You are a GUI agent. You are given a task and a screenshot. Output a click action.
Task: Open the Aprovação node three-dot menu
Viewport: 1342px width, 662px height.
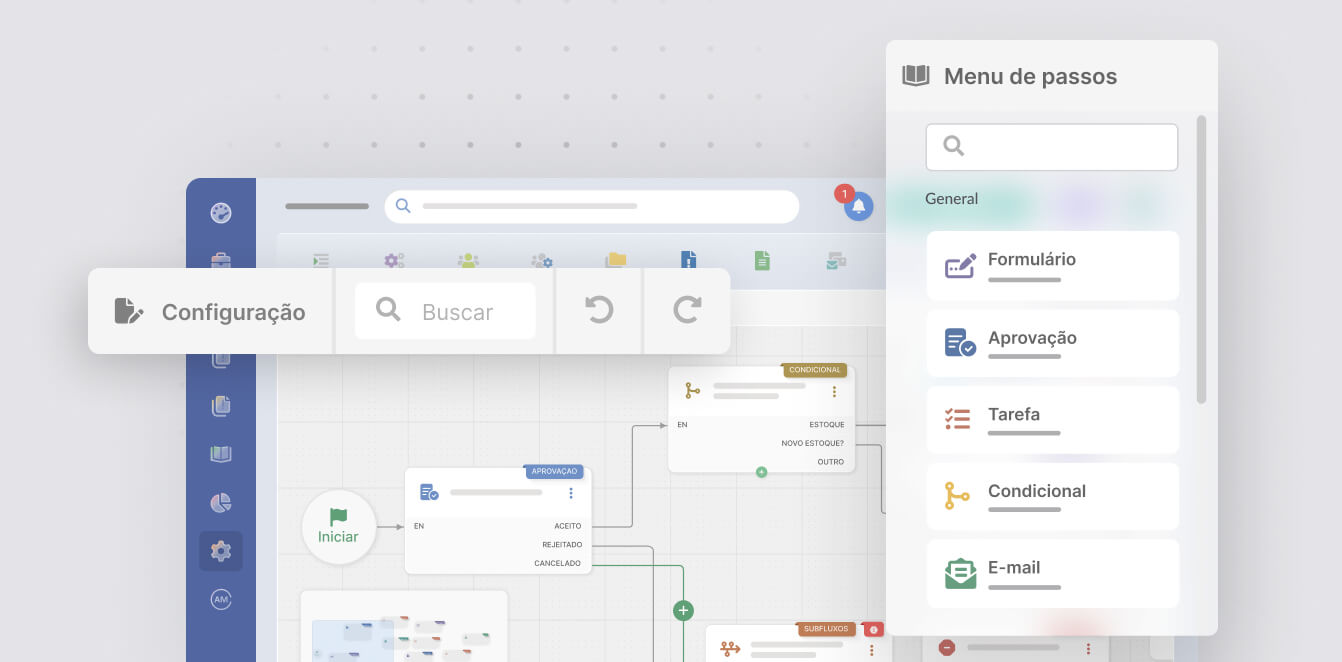[571, 493]
